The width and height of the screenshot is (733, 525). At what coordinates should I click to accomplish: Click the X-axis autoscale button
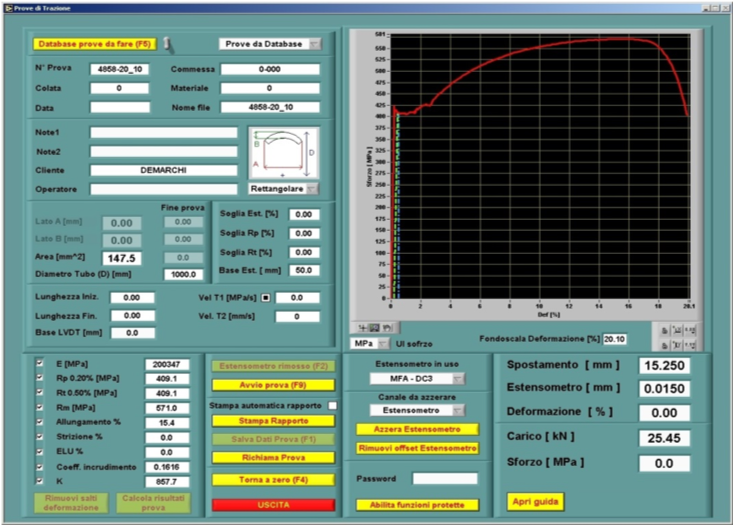point(675,328)
